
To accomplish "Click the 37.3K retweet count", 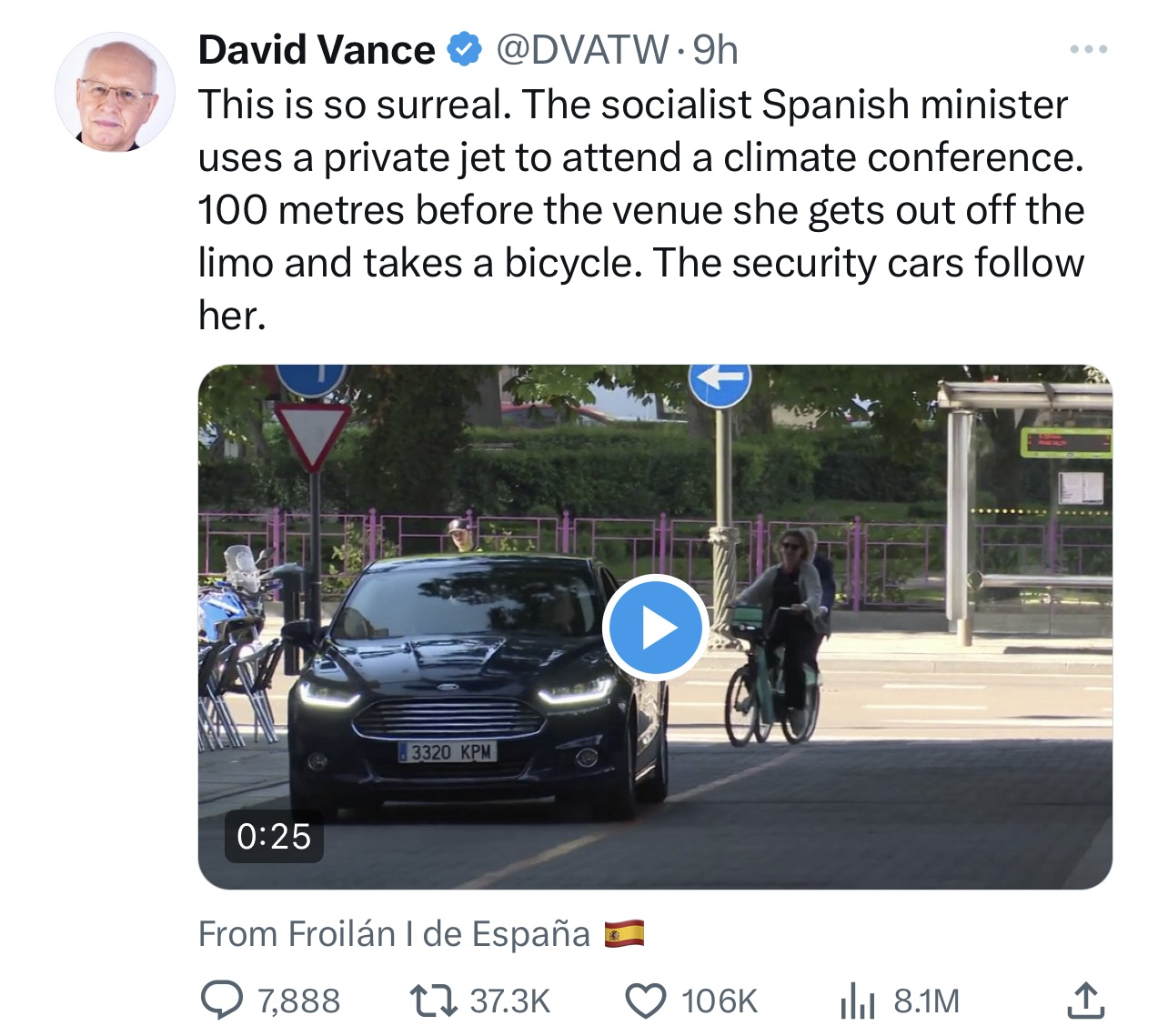I will pos(510,1001).
